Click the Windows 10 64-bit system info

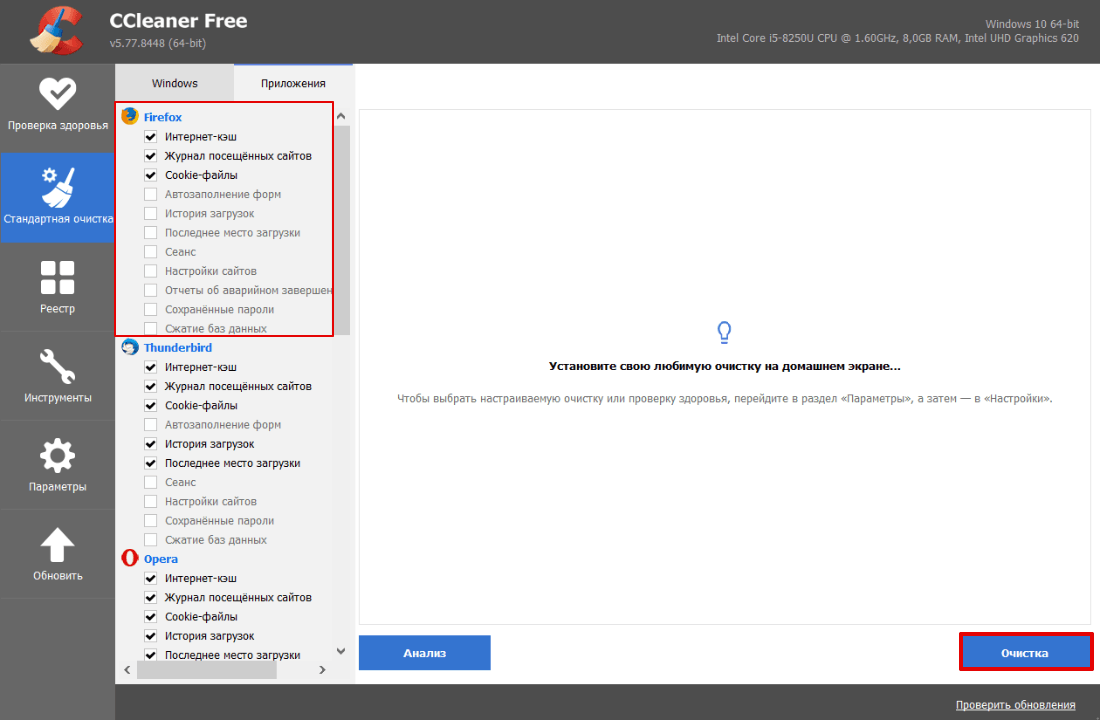(x=1032, y=24)
